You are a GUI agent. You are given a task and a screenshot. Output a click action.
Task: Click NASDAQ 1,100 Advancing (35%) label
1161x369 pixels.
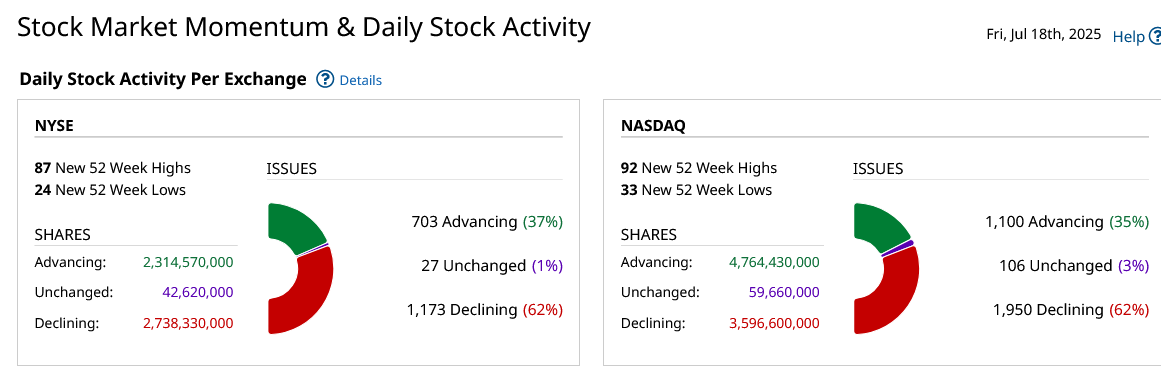tap(1067, 221)
